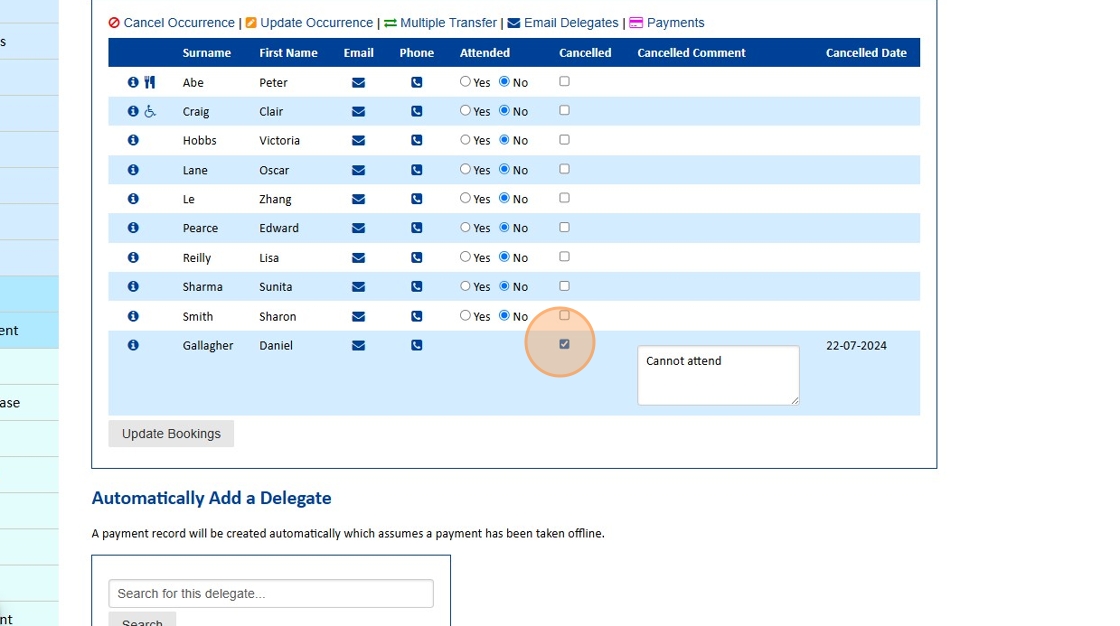Open info icon for Lisa Reilly
The height and width of the screenshot is (626, 1120).
133,257
